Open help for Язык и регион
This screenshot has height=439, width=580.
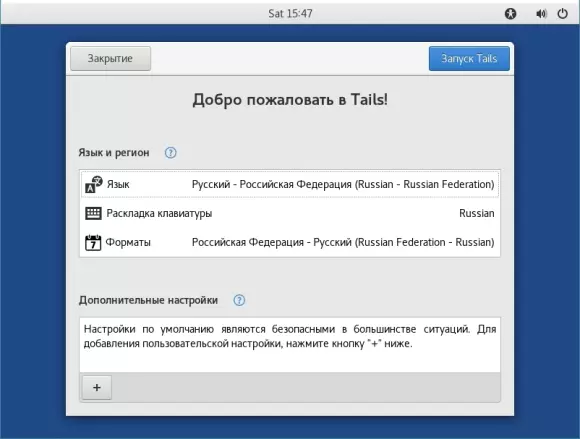tap(171, 152)
